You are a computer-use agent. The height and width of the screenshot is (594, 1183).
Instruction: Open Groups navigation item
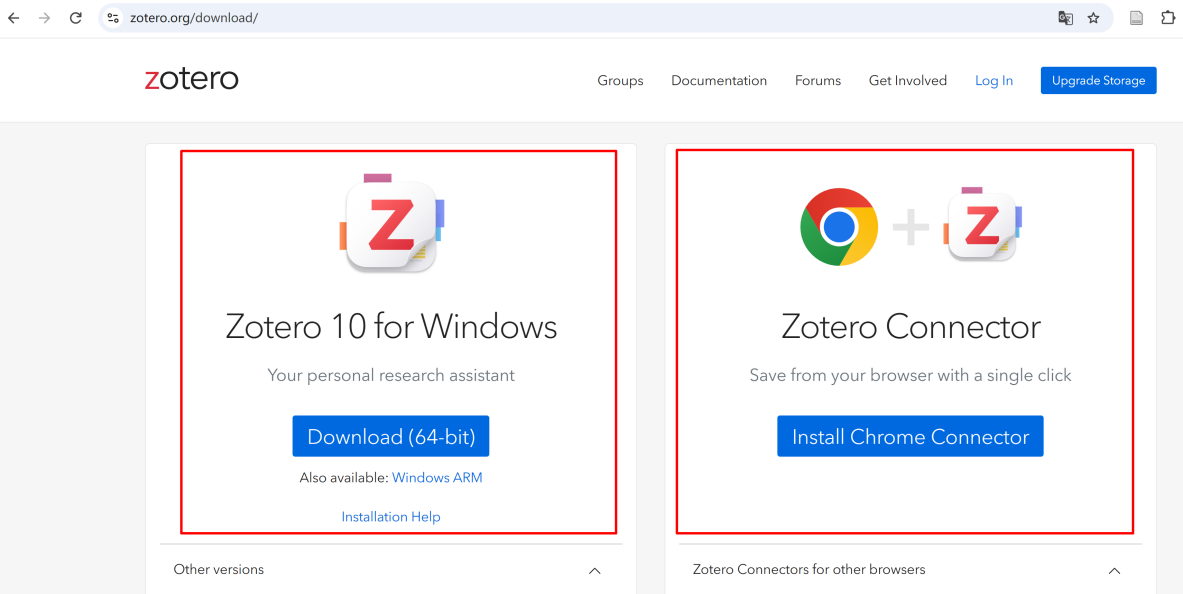point(620,81)
